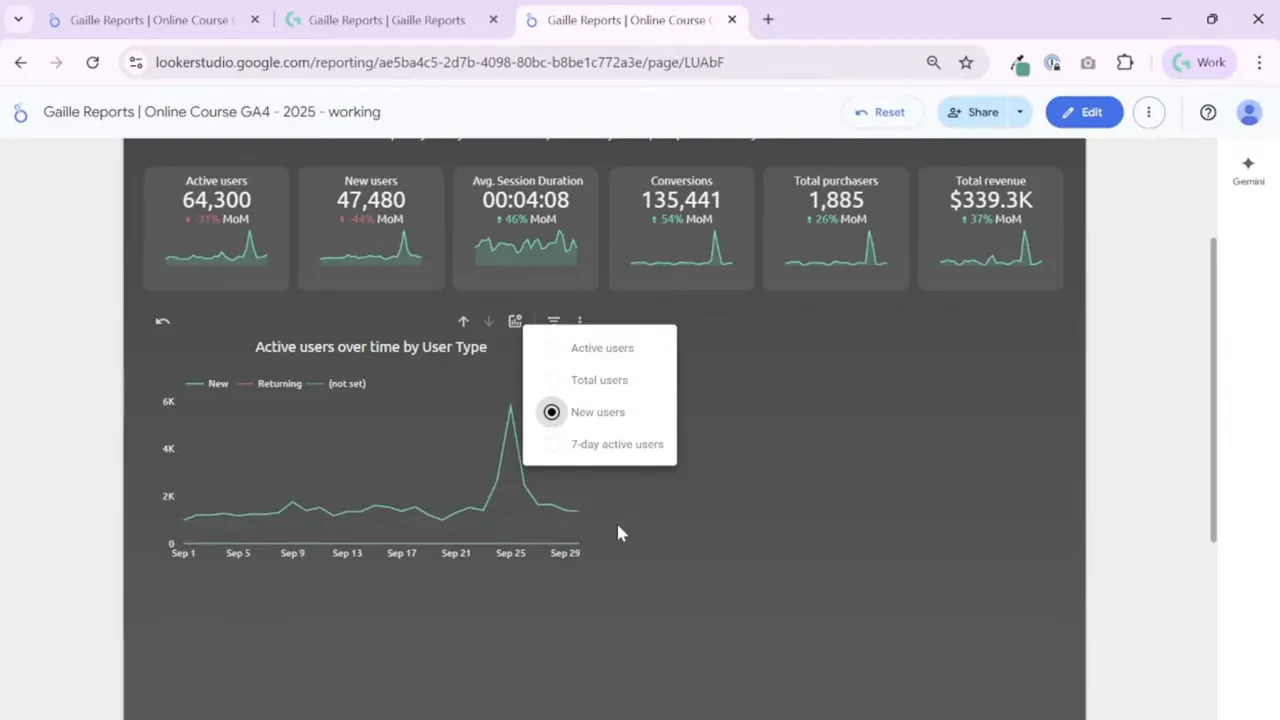Click the chart metric picker icon

click(515, 321)
